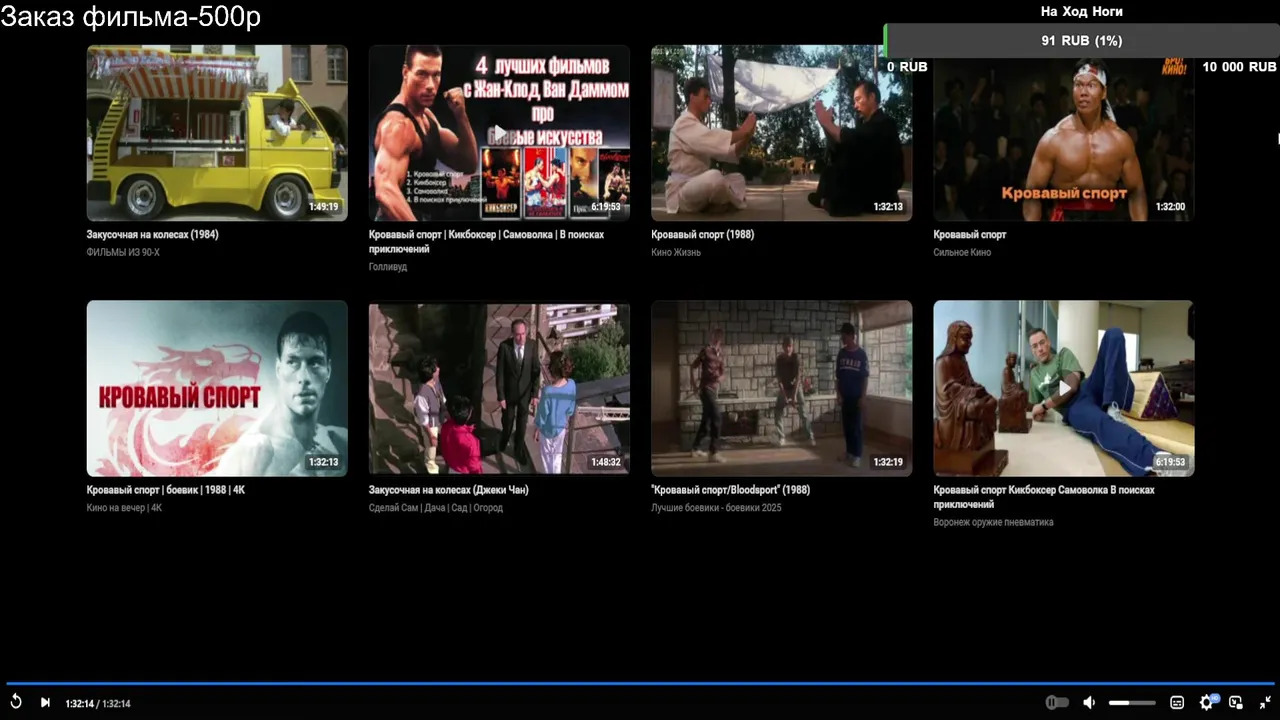This screenshot has width=1280, height=720.
Task: Exit fullscreen mode
Action: (1265, 702)
